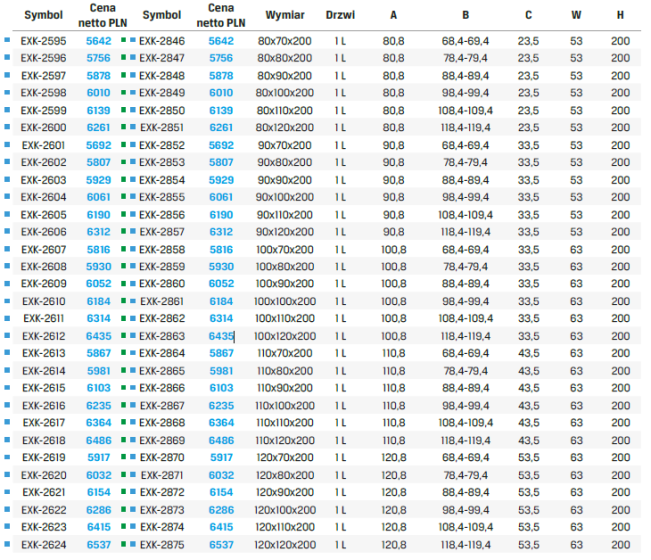Select dimension 120x120x200
This screenshot has width=651, height=560.
pyautogui.click(x=284, y=546)
